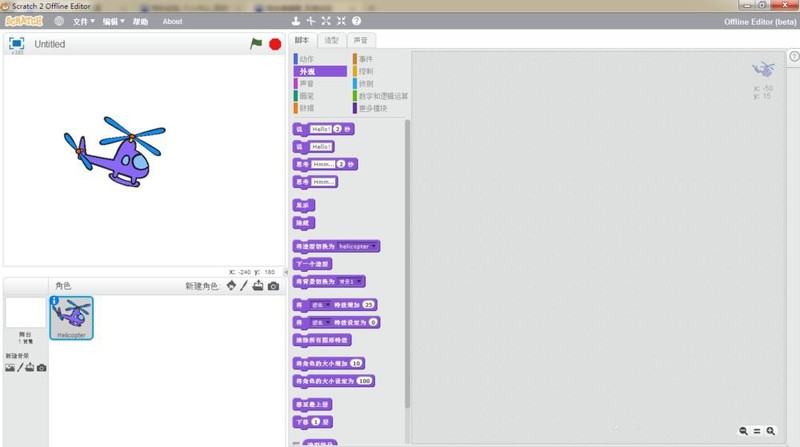
Task: Open the About menu item
Action: [172, 21]
